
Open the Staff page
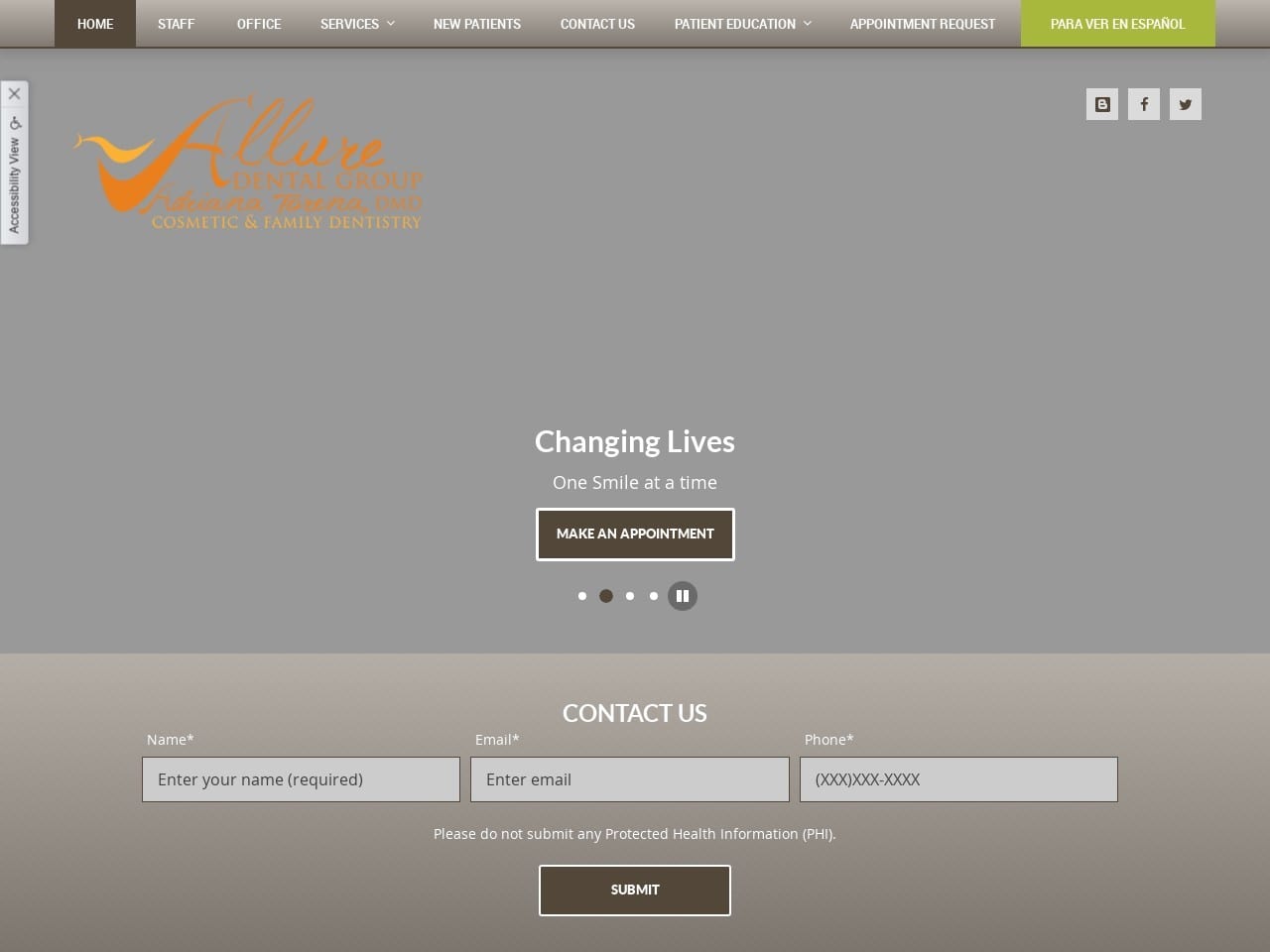pyautogui.click(x=176, y=24)
